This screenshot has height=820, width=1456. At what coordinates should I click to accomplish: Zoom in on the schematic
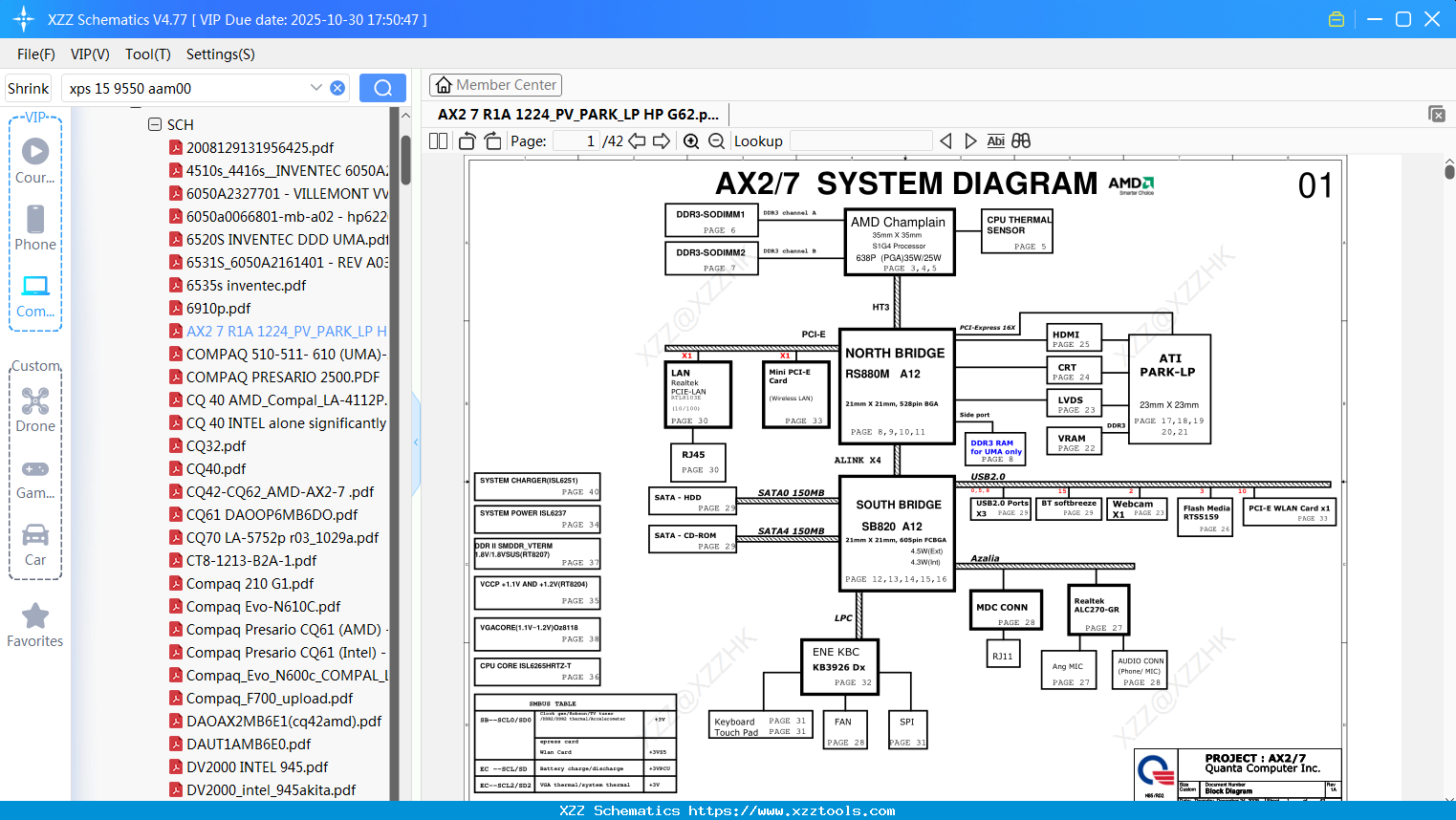tap(691, 140)
